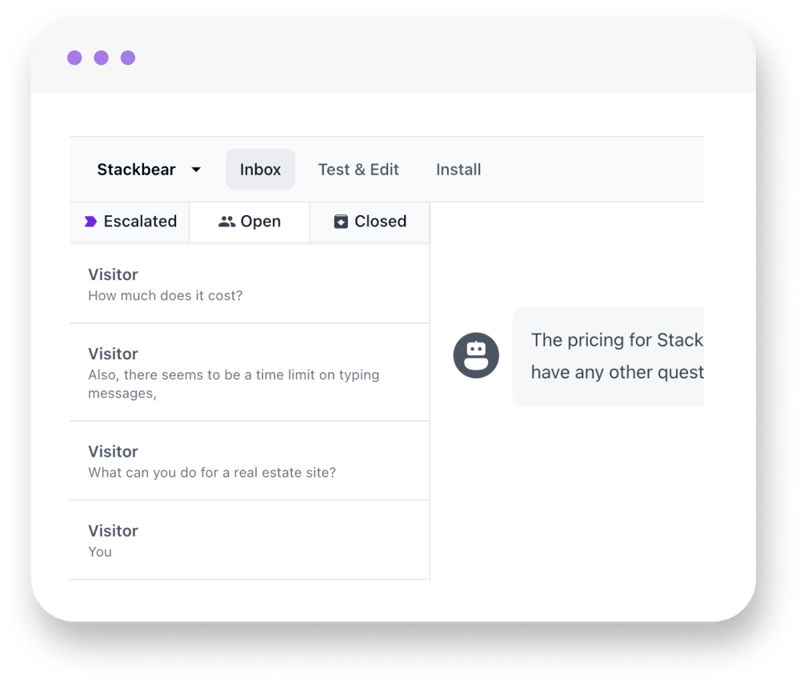
Task: Click the people icon beside Open
Action: 227,221
